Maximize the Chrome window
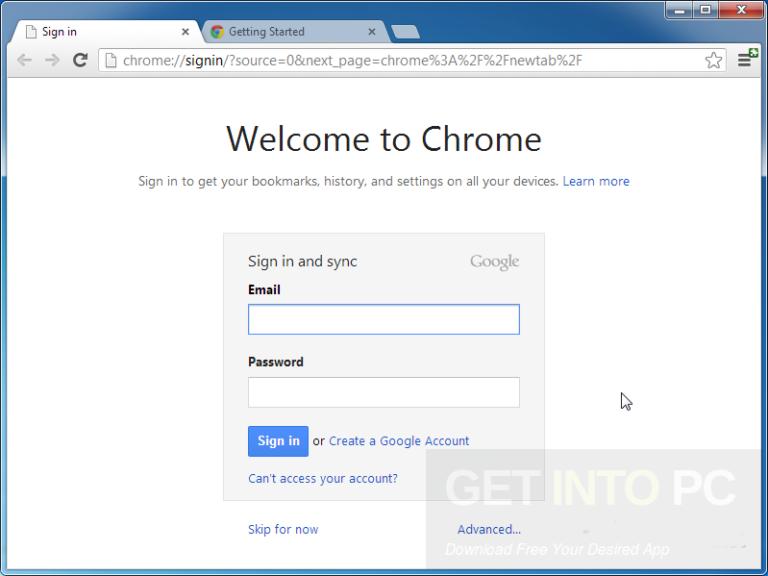The image size is (768, 576). [x=705, y=10]
